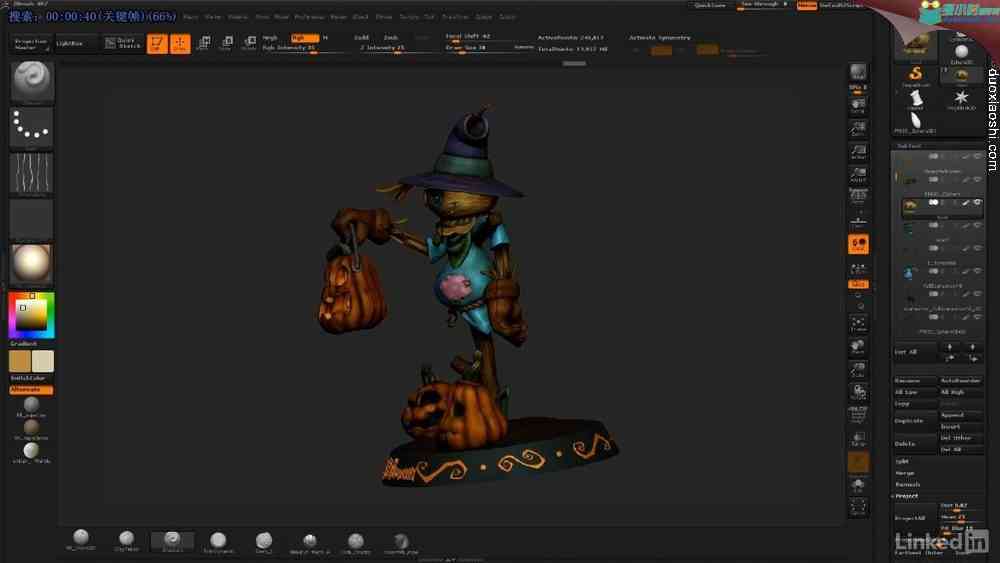Select the darker tan secondary color swatch
Screen dimensions: 1000x563
click(x=20, y=361)
